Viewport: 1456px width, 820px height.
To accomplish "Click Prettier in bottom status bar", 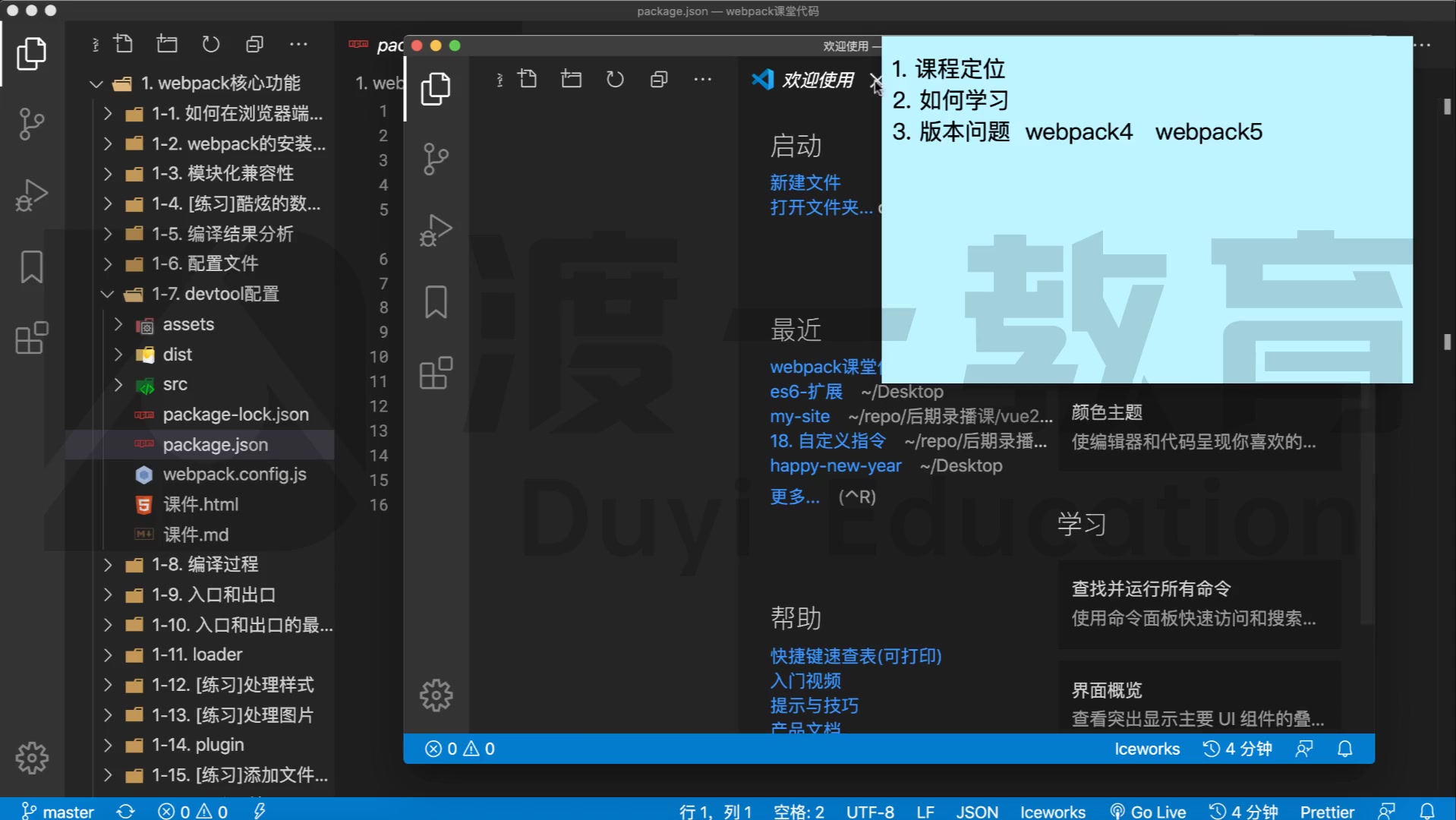I will [1327, 812].
